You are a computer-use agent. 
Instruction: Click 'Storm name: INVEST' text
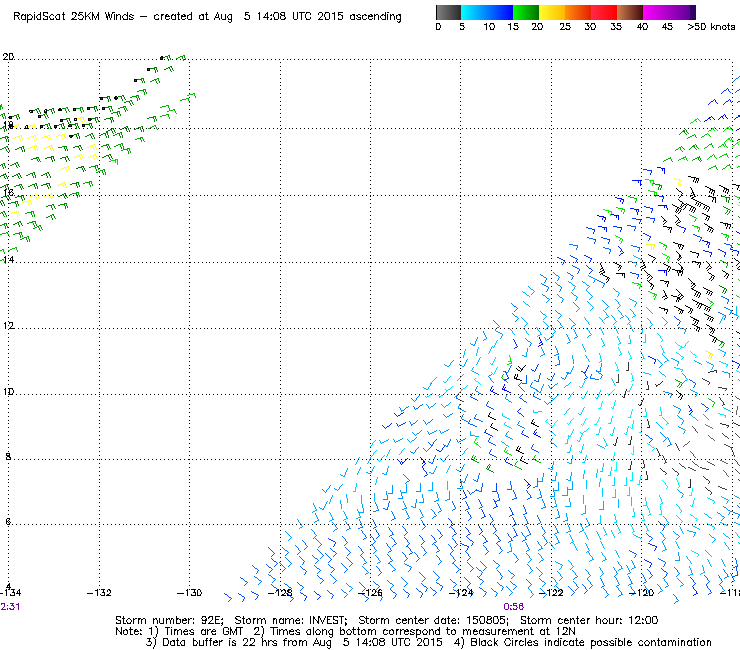pyautogui.click(x=291, y=620)
